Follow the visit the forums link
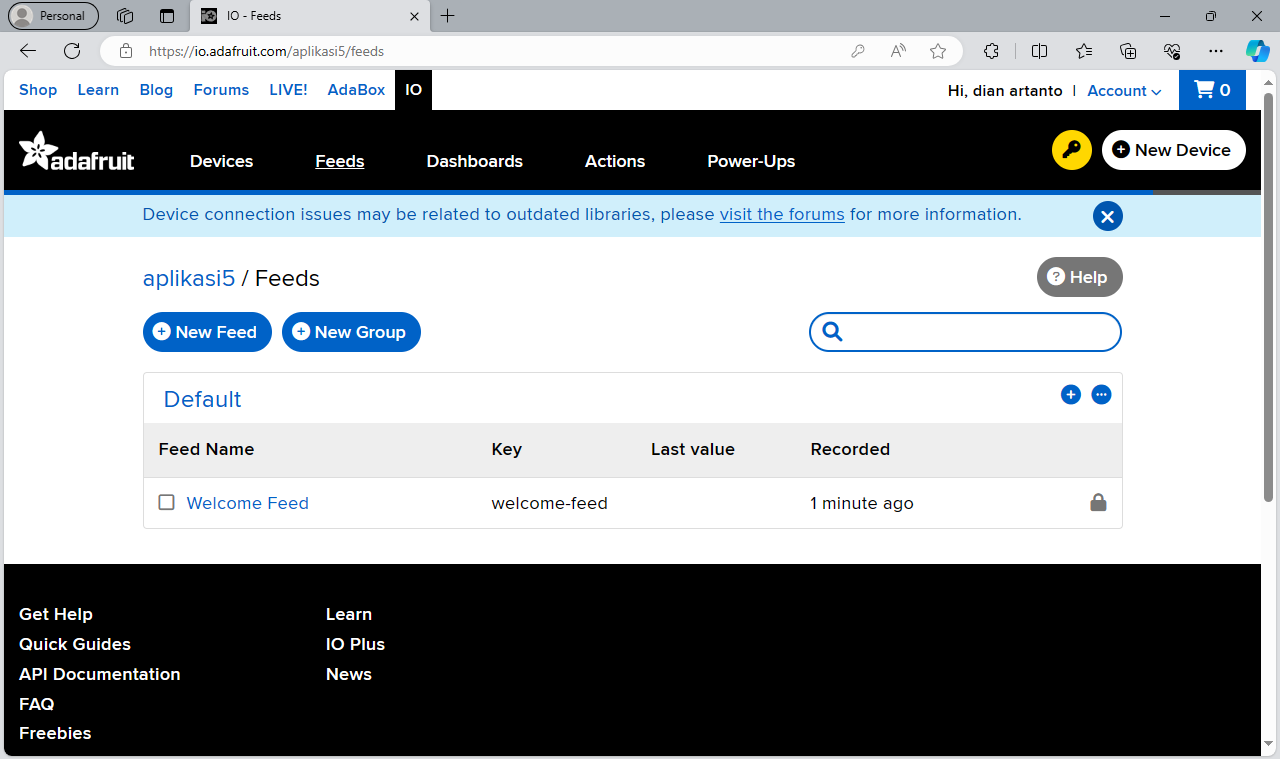This screenshot has width=1280, height=759. coord(782,214)
